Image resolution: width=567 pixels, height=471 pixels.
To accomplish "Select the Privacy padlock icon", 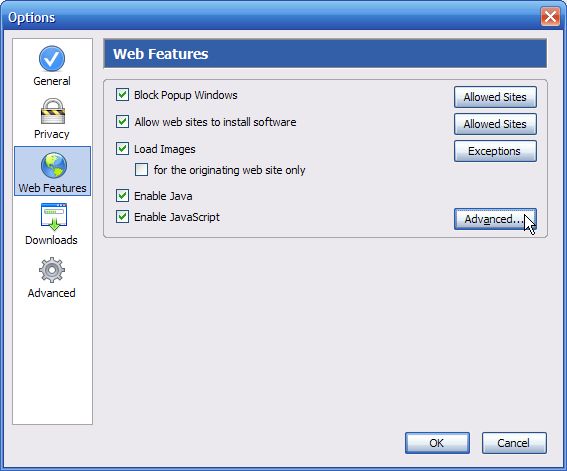I will [x=53, y=112].
